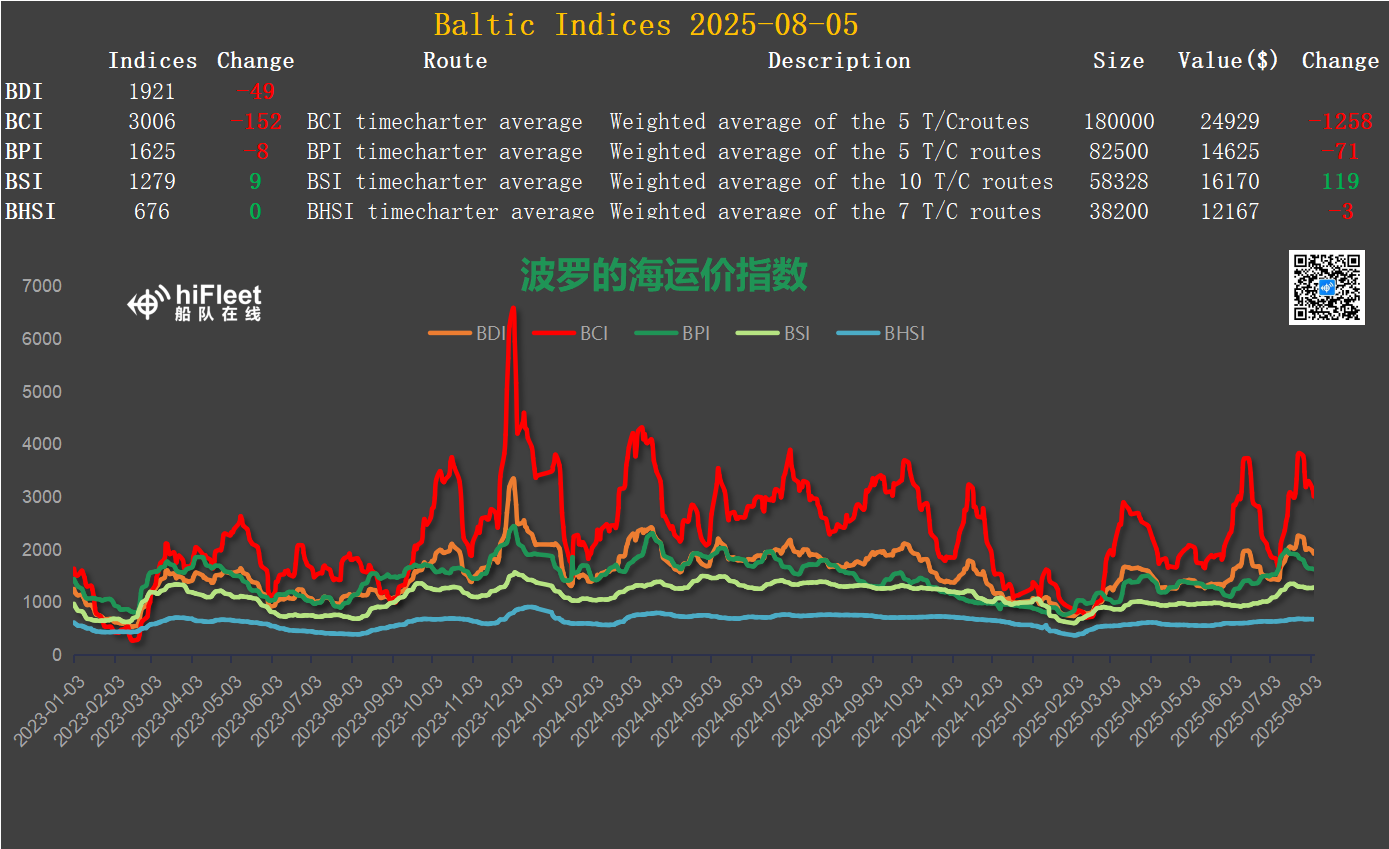Toggle the BSI legend entry
Screen dimensions: 1389x849
(773, 333)
